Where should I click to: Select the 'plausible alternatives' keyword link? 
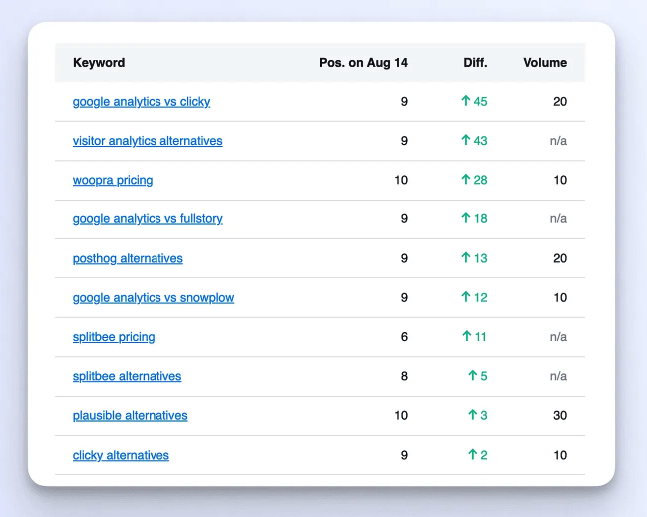pyautogui.click(x=130, y=415)
